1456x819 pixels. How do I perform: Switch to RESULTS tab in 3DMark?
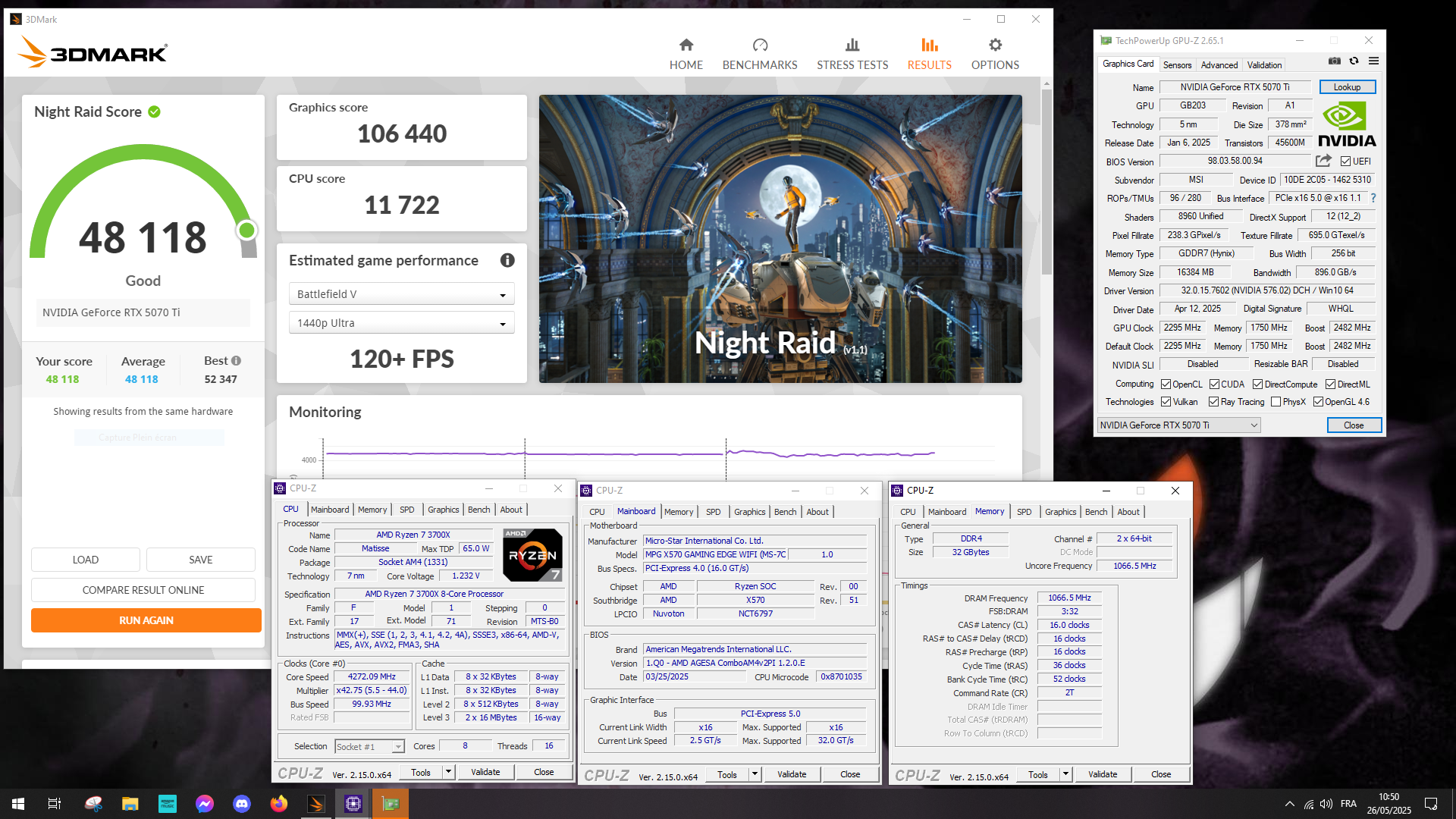click(929, 54)
